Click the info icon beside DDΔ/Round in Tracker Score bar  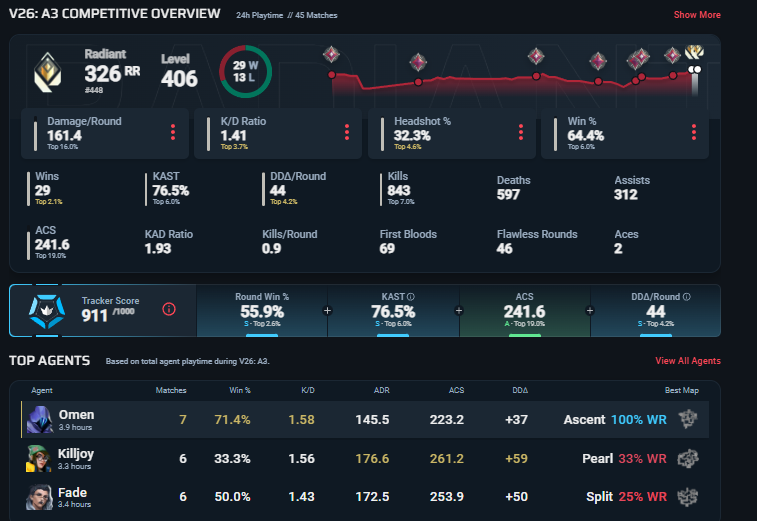pos(687,296)
